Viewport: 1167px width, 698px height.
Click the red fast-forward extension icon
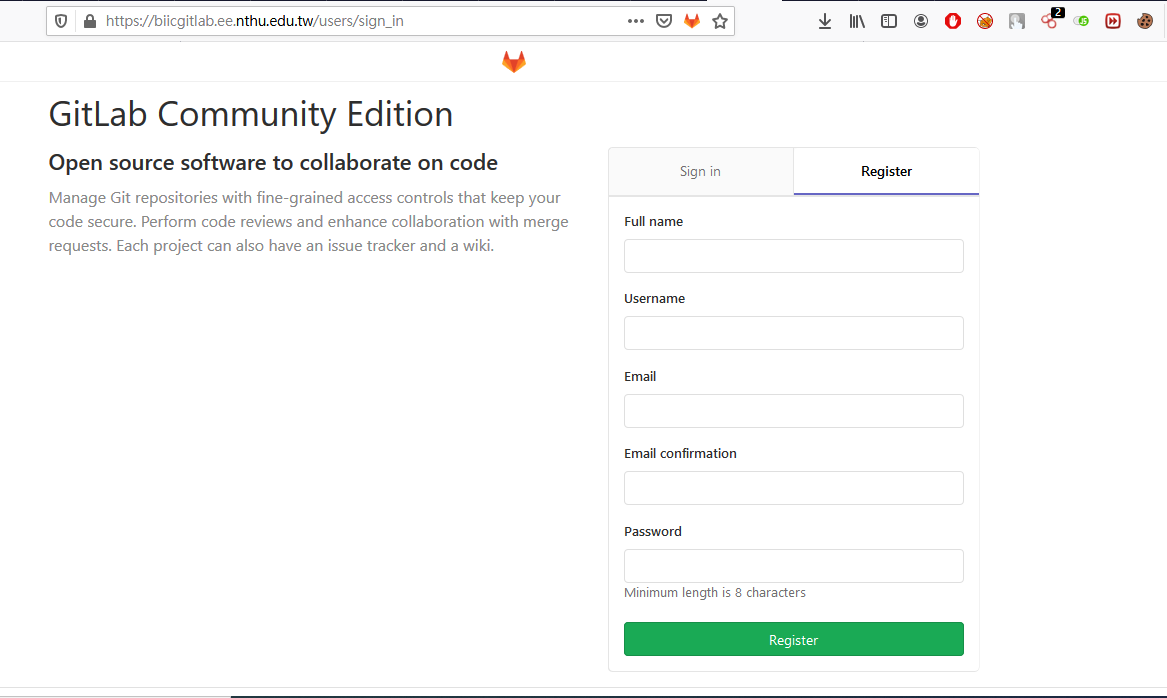(1113, 21)
